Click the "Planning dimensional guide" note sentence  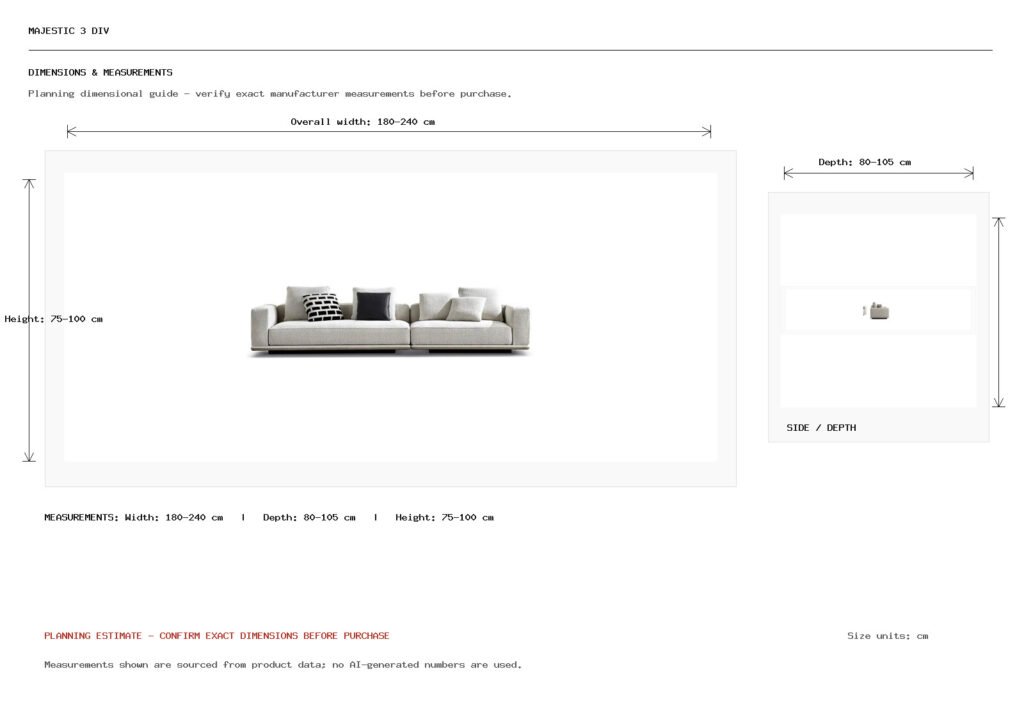(270, 93)
